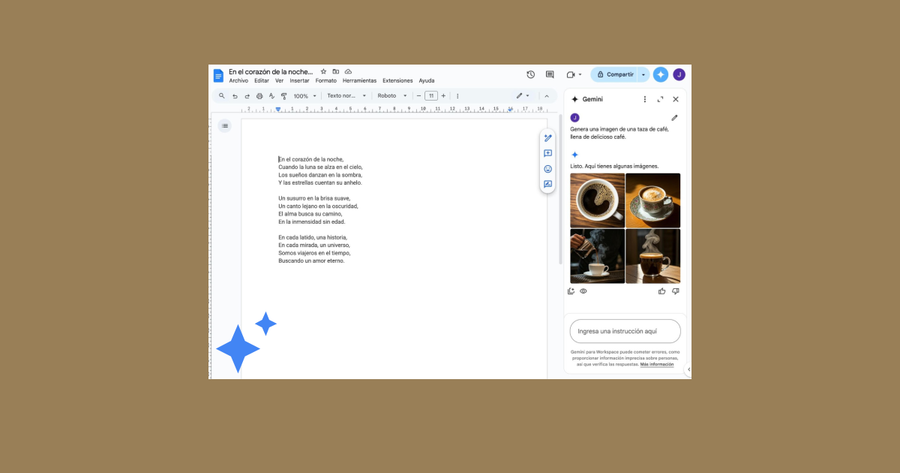Collapse the side panel arrow at bottom right
This screenshot has height=473, width=900.
coord(688,369)
